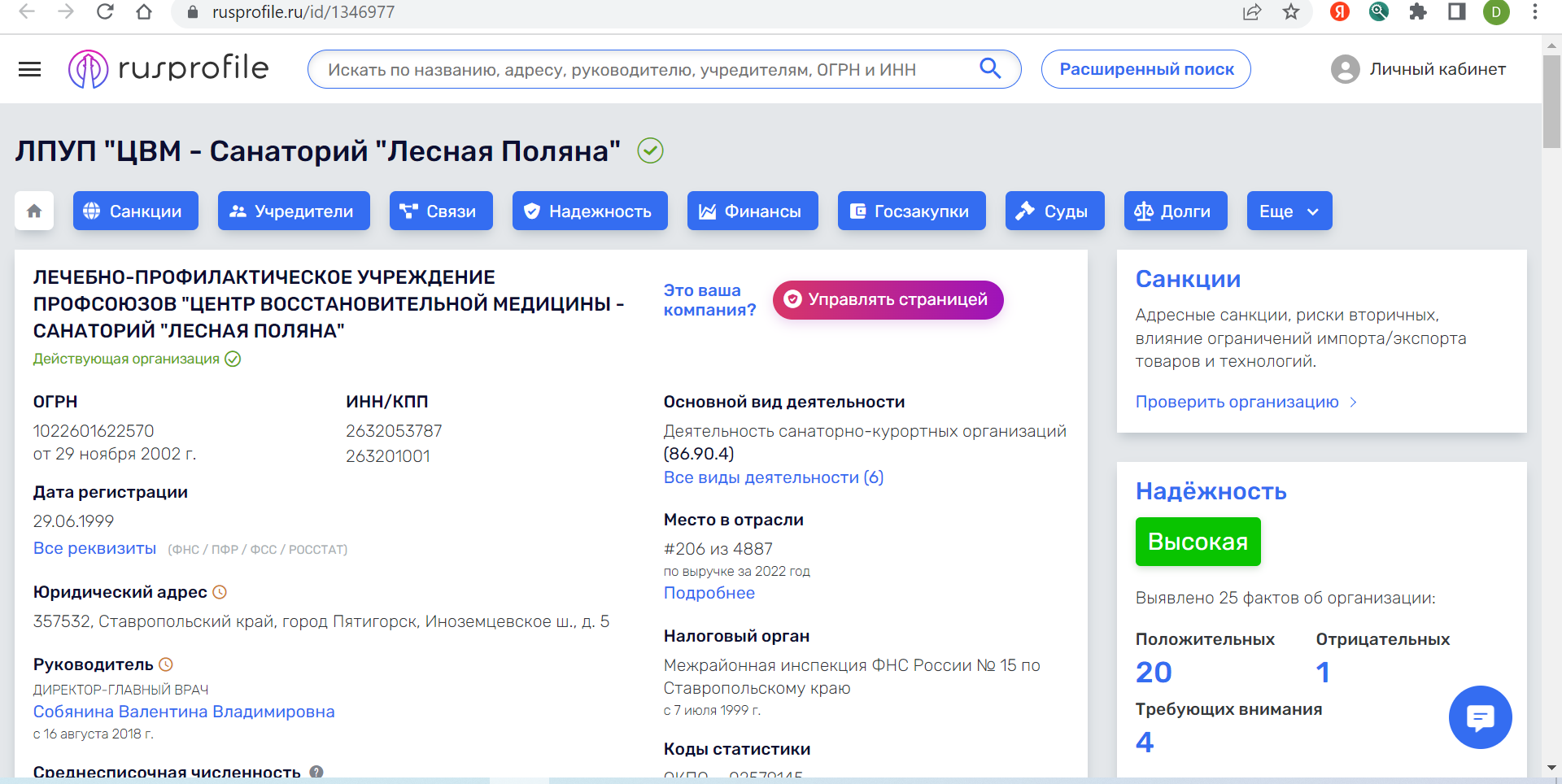Open the Санкции sidebar heading
This screenshot has height=784, width=1562.
[x=1188, y=279]
